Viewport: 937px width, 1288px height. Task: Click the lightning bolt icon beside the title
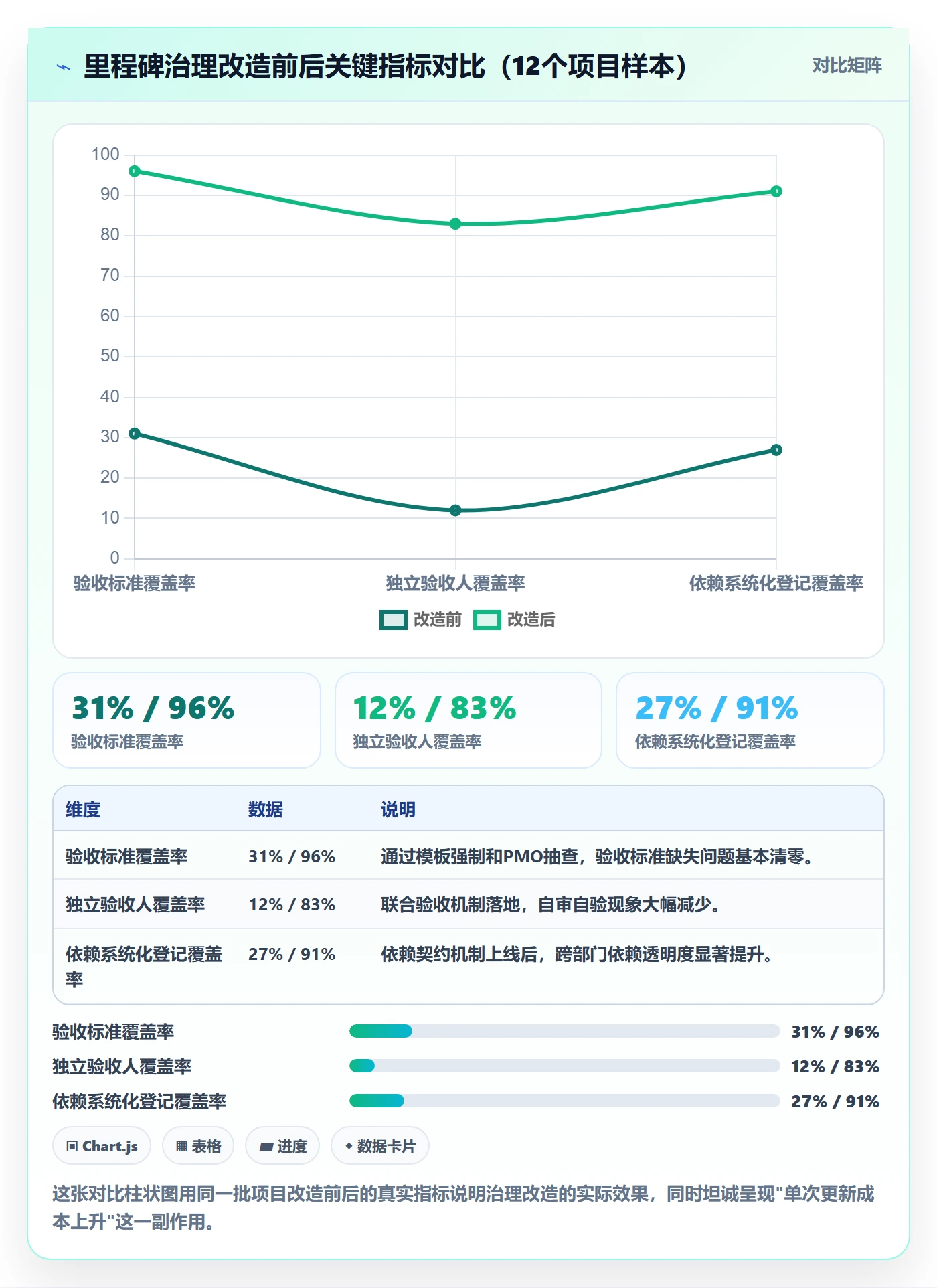click(x=64, y=67)
